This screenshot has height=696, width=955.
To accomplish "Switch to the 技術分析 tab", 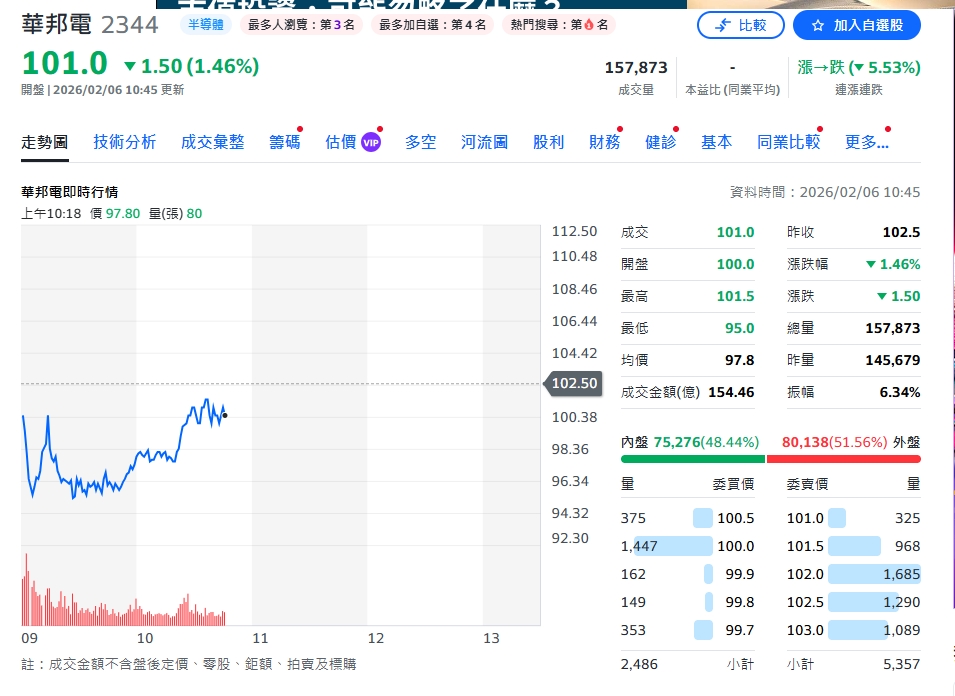I will pos(125,142).
